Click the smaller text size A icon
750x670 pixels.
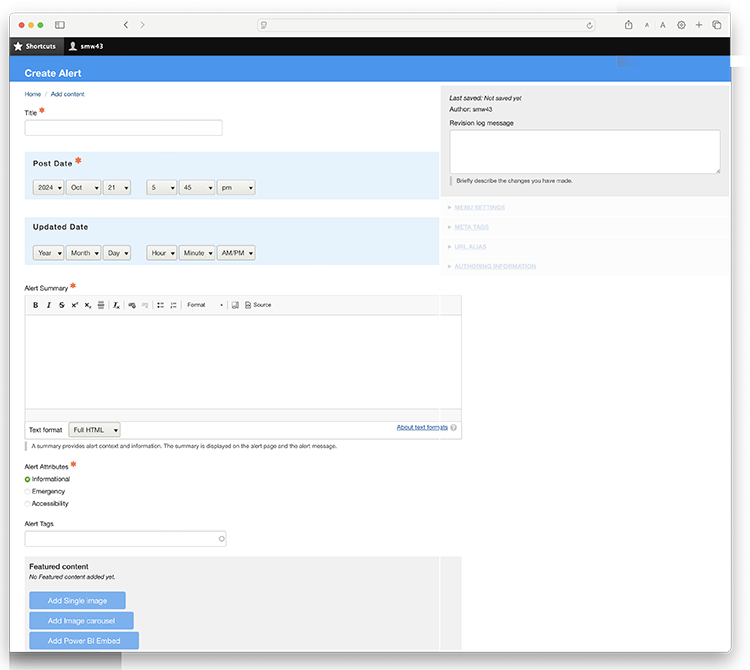(x=647, y=25)
